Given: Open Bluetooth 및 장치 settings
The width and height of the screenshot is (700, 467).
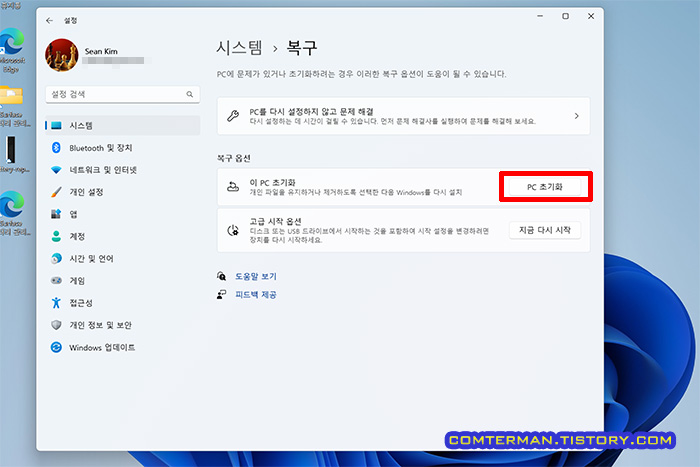Looking at the screenshot, I should click(x=101, y=148).
